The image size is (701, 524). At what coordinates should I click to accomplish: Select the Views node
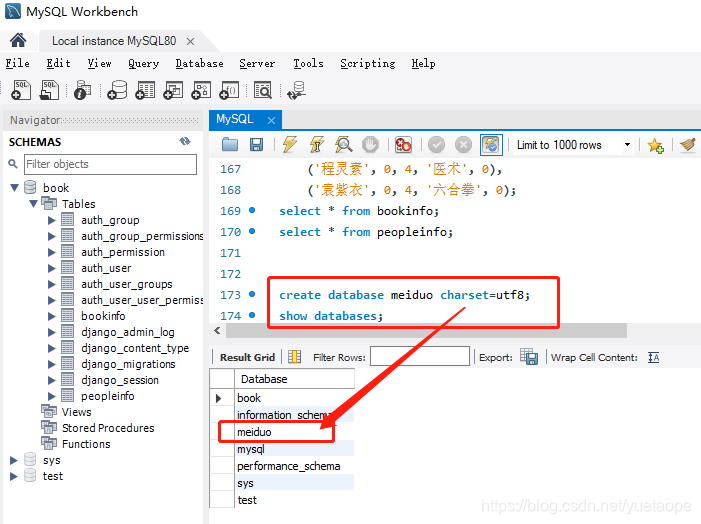(76, 412)
